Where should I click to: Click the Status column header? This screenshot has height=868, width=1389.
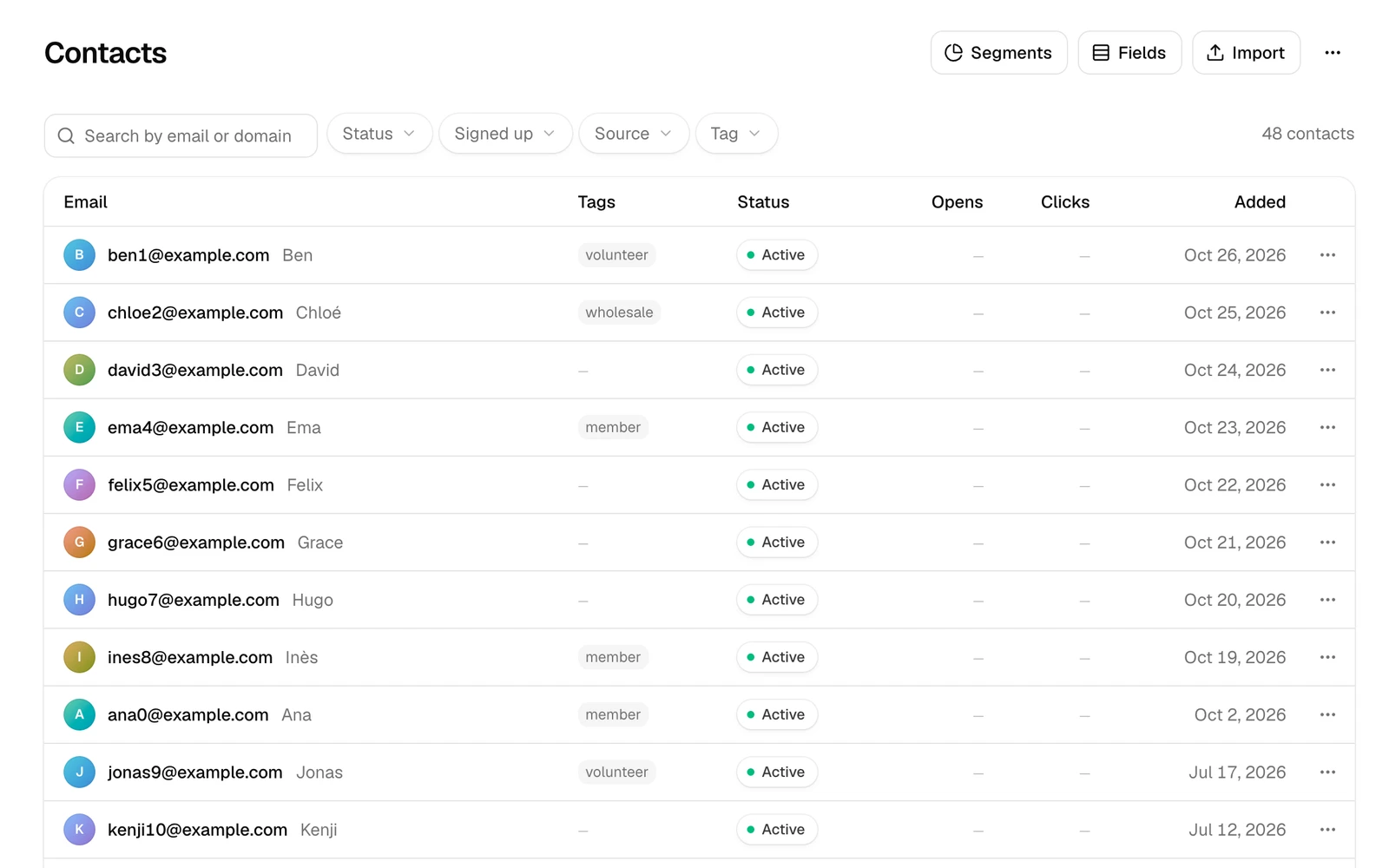763,202
